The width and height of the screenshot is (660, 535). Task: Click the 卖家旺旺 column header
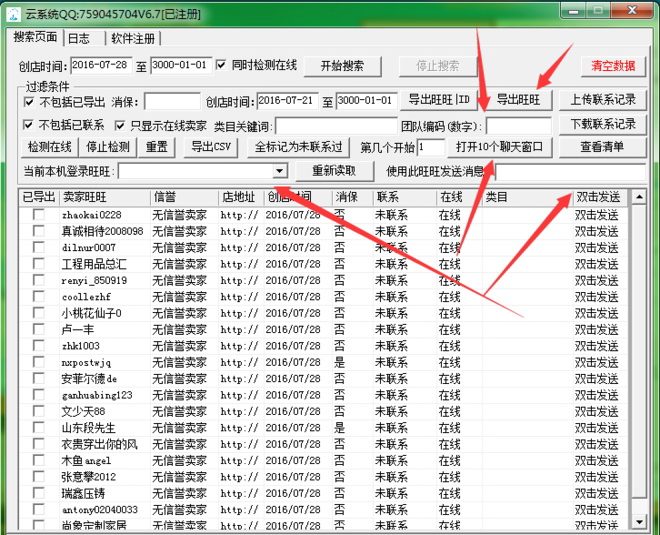coord(105,197)
